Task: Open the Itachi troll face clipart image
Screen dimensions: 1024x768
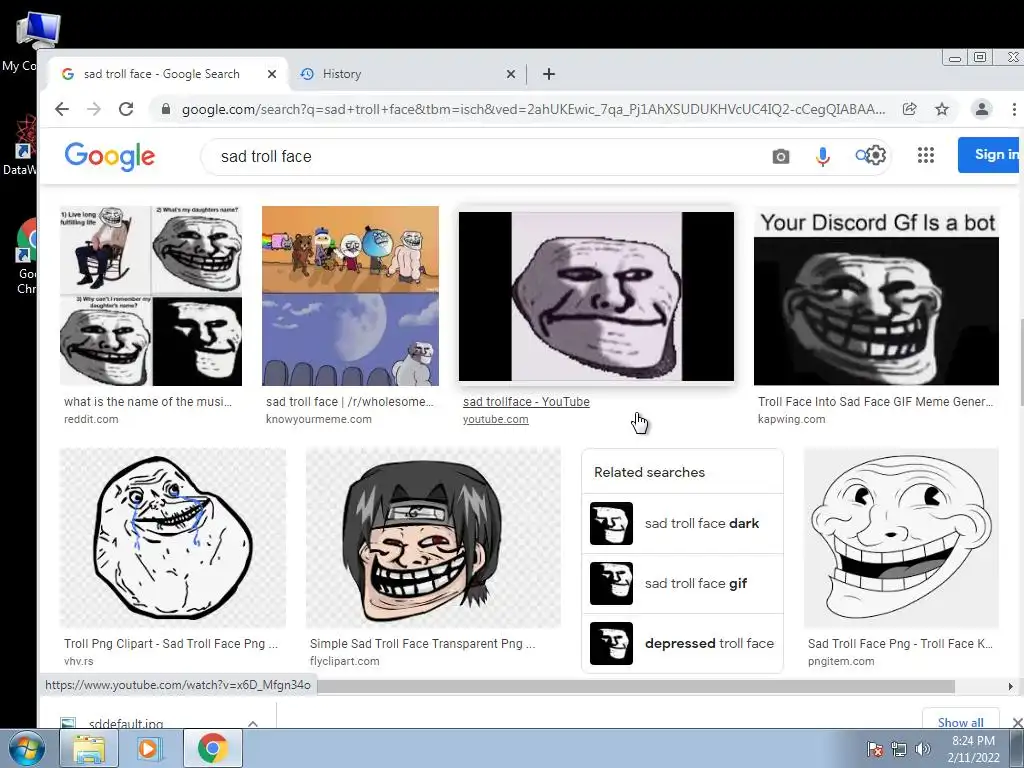Action: tap(433, 538)
